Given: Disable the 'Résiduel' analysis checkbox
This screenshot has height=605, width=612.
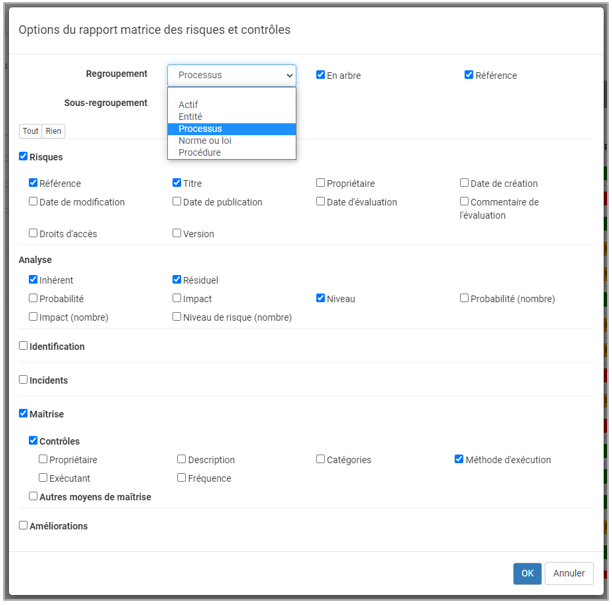Looking at the screenshot, I should [x=177, y=280].
